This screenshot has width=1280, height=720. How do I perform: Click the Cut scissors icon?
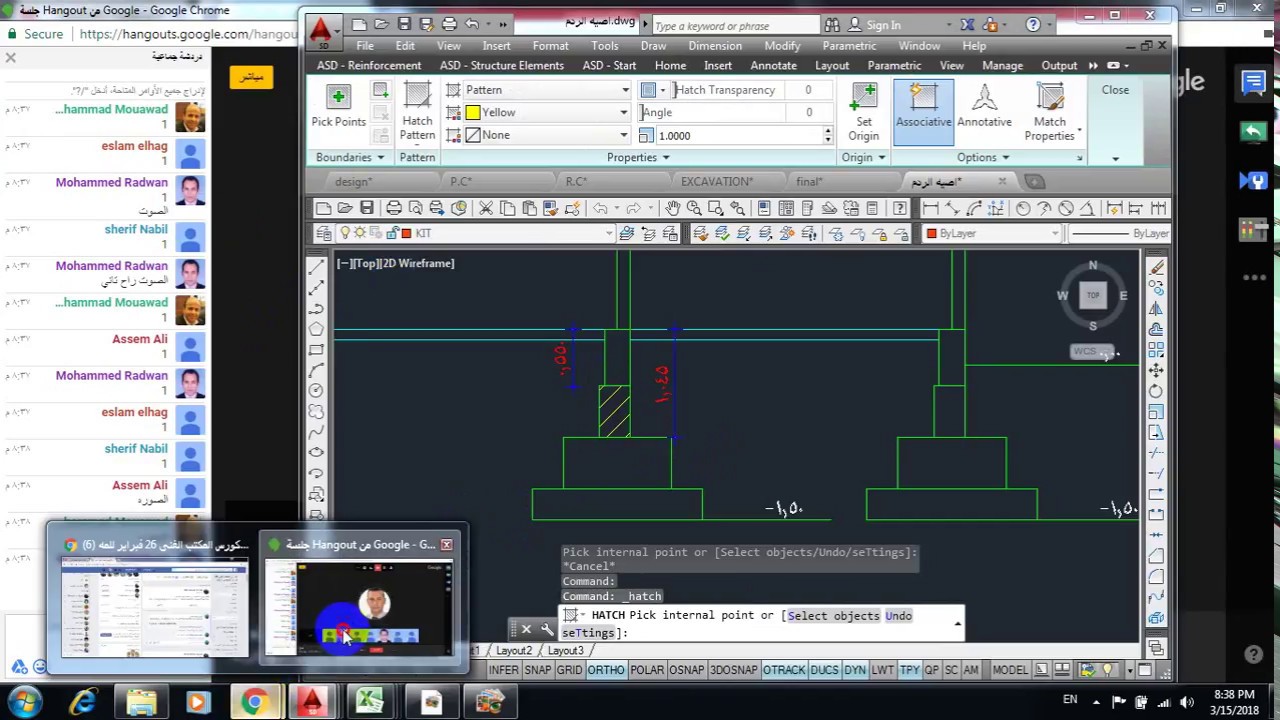486,208
